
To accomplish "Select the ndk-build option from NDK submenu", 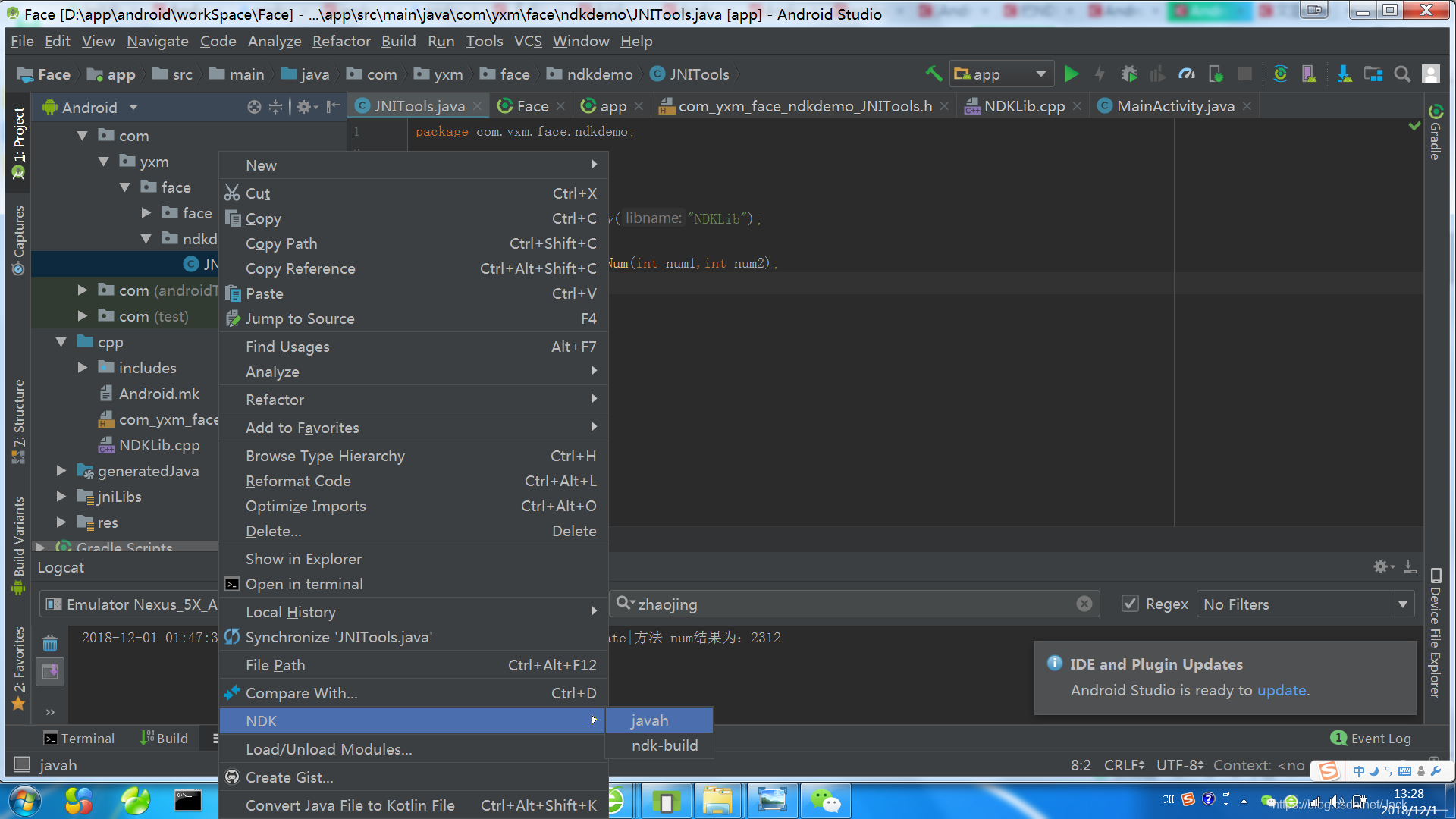I will [x=663, y=745].
